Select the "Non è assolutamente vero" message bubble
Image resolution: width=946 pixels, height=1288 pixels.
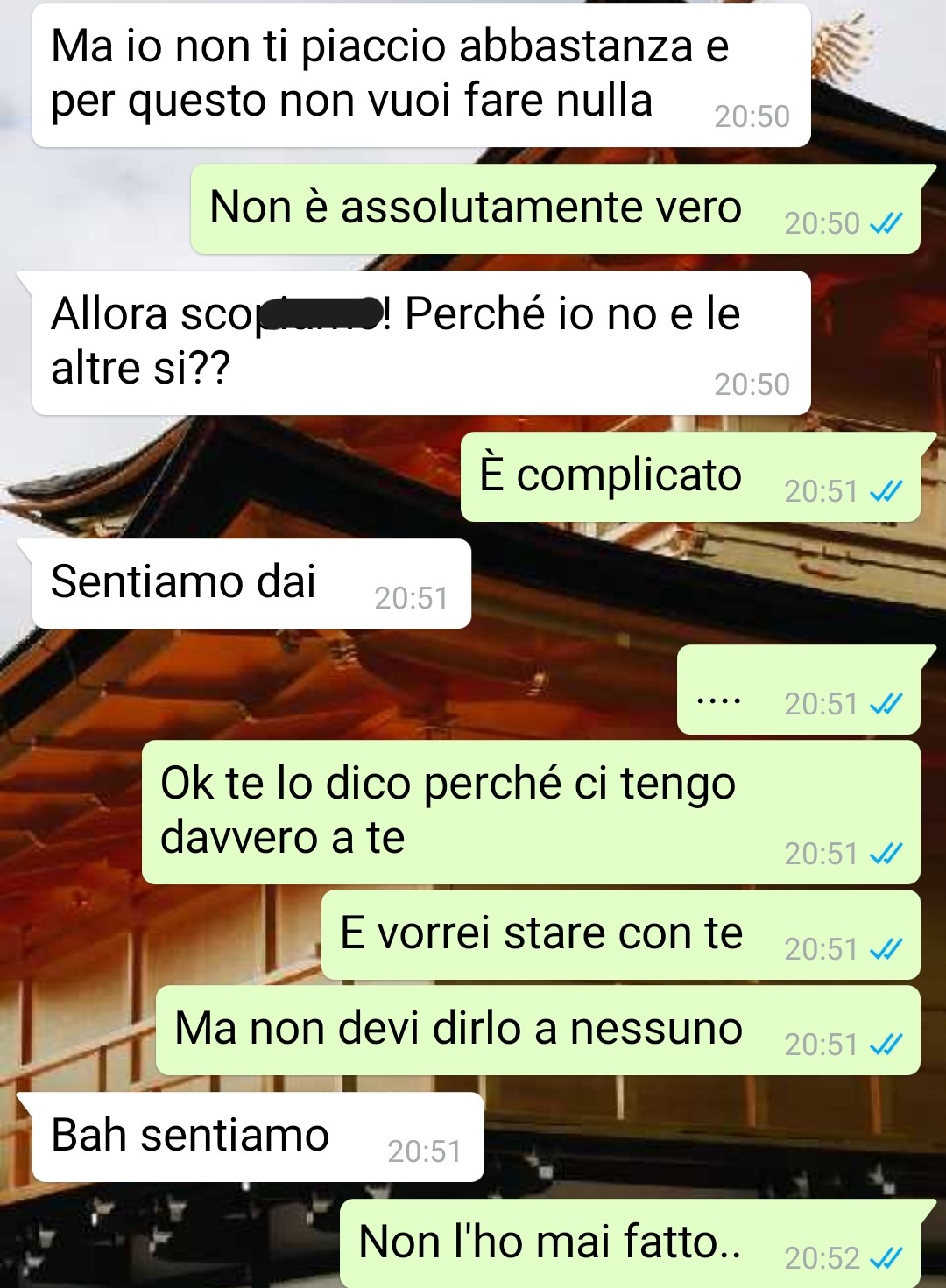click(555, 209)
